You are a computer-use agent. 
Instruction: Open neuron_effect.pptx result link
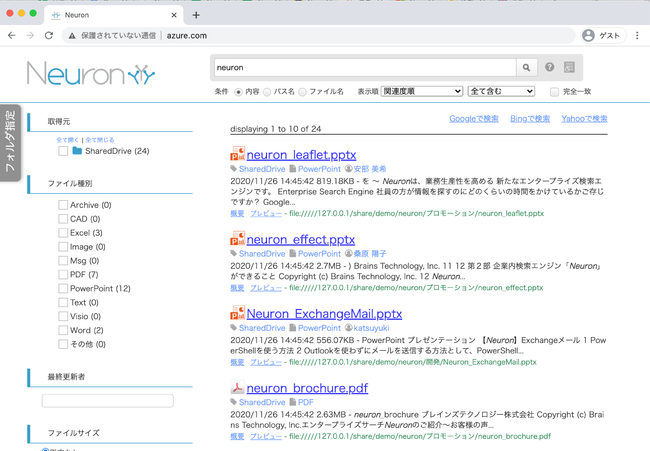click(301, 239)
